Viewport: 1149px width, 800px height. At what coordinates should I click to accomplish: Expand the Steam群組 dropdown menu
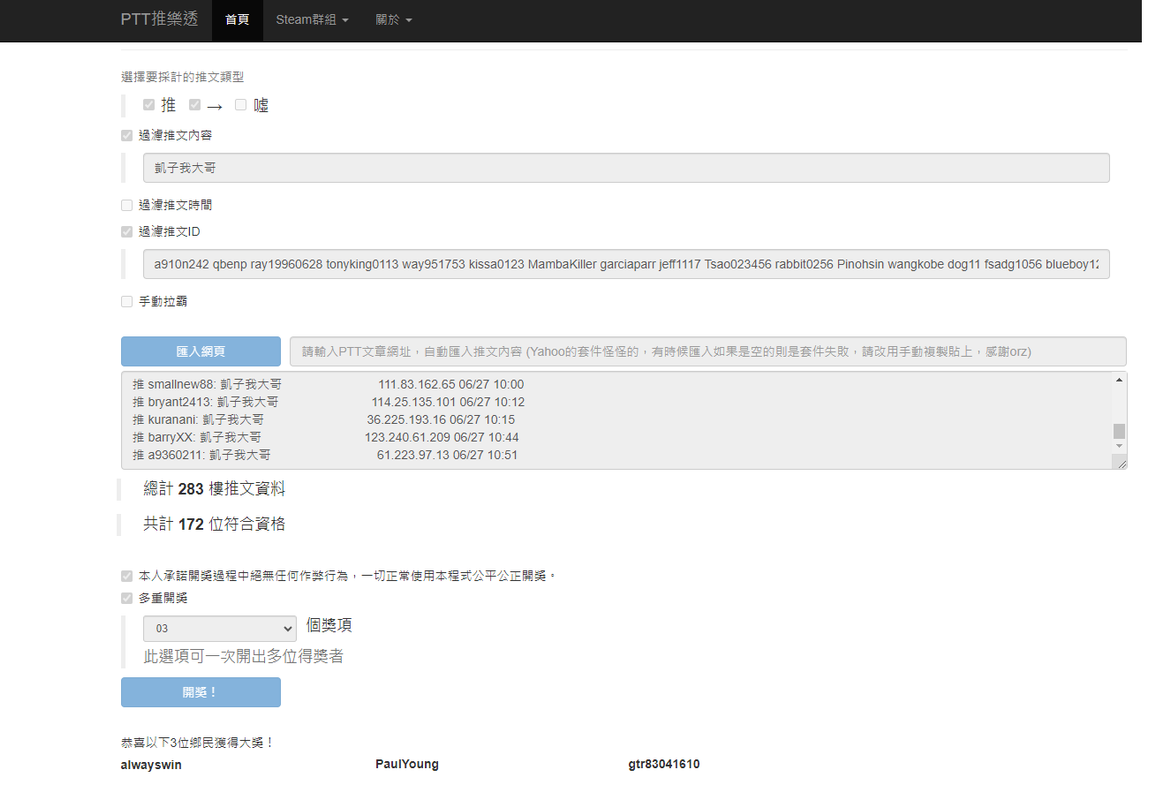click(312, 20)
